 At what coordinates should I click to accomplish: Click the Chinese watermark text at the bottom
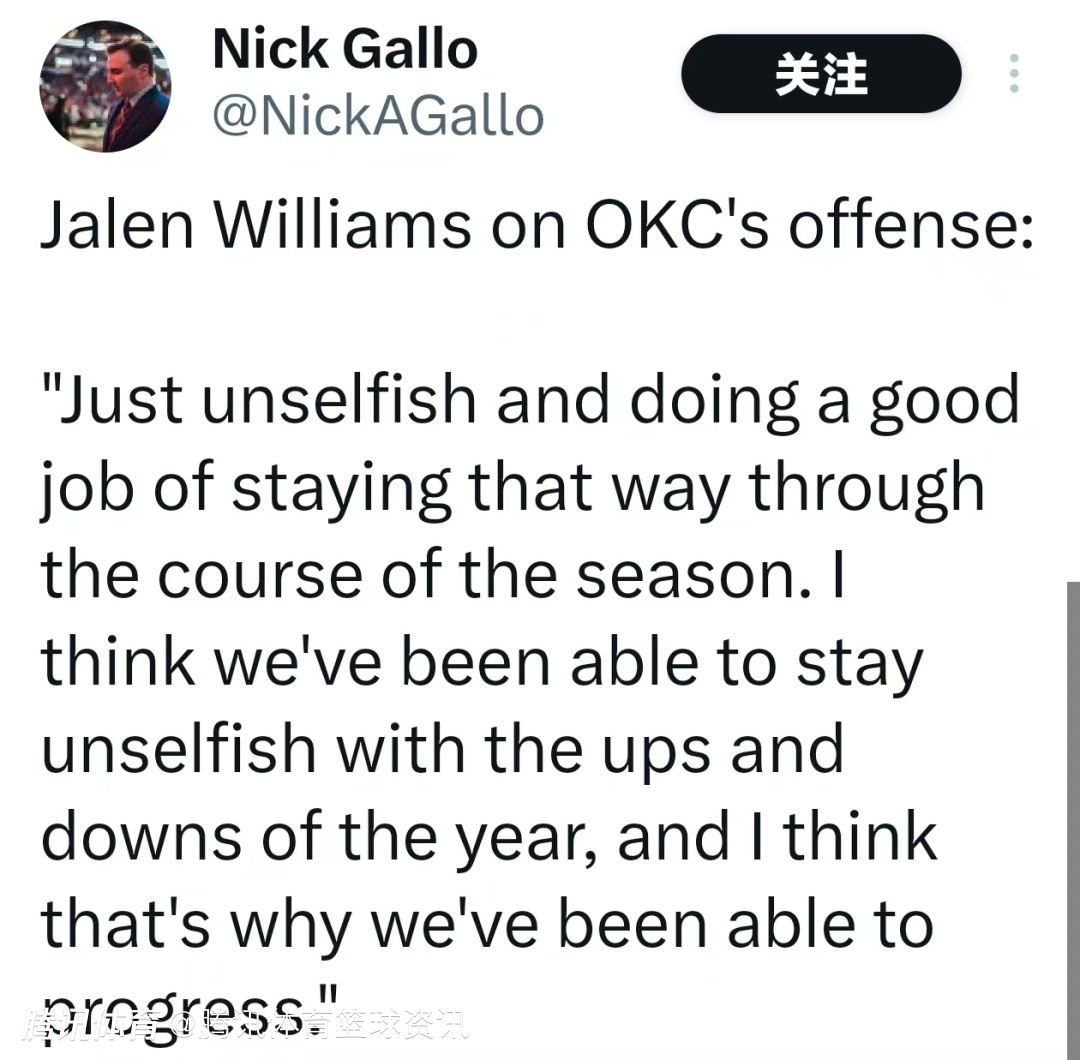(245, 1026)
